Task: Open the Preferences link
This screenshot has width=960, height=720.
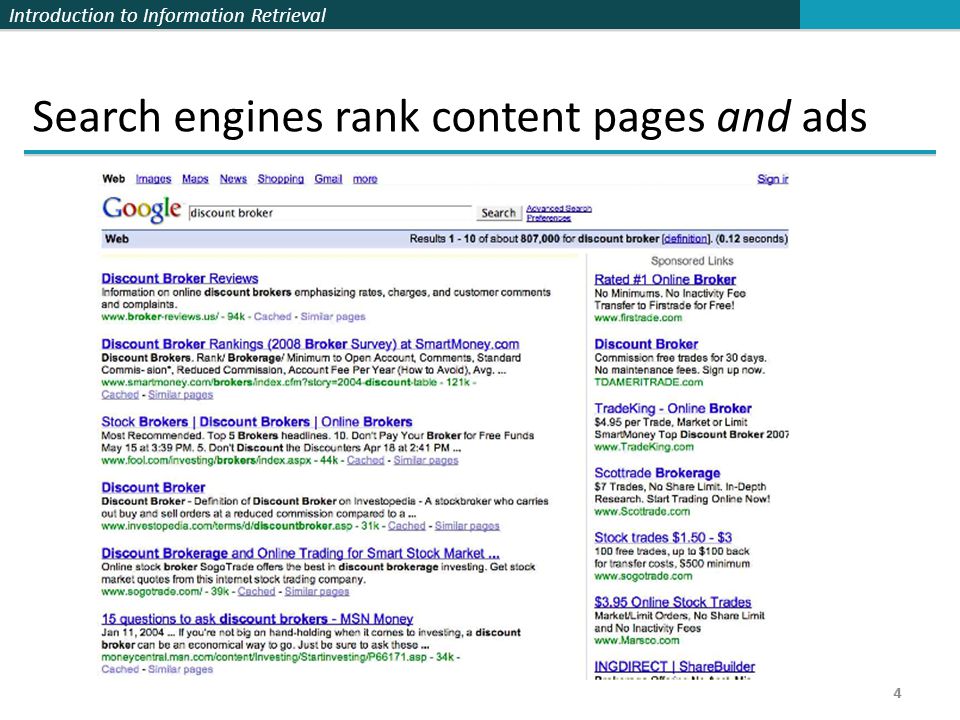Action: pyautogui.click(x=549, y=218)
